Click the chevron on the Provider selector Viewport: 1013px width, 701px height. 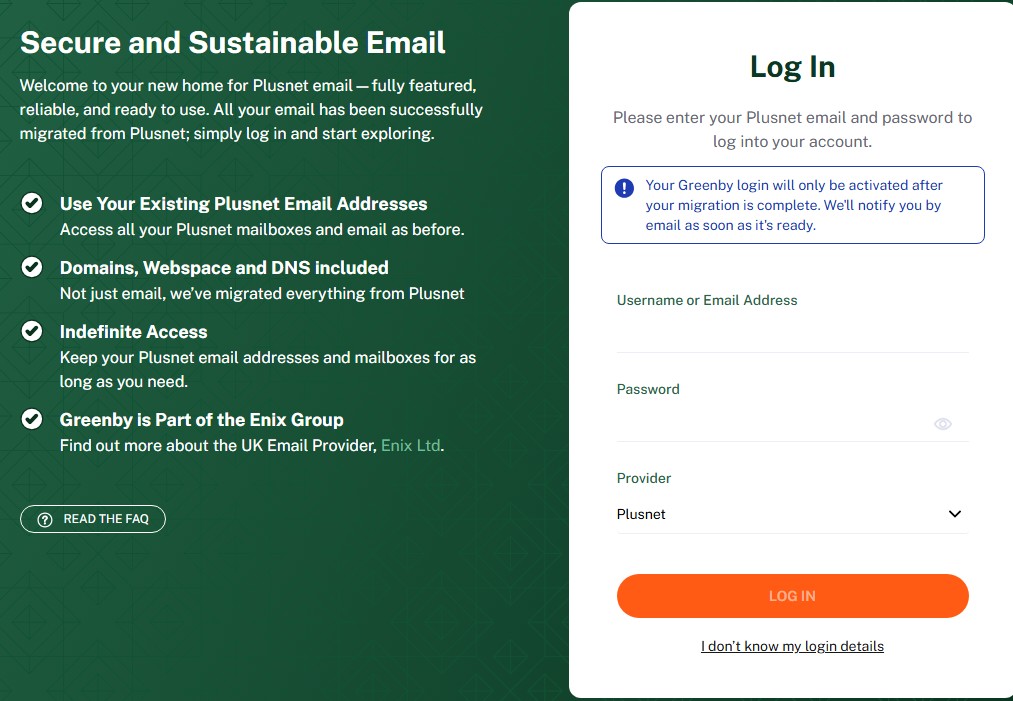tap(955, 513)
